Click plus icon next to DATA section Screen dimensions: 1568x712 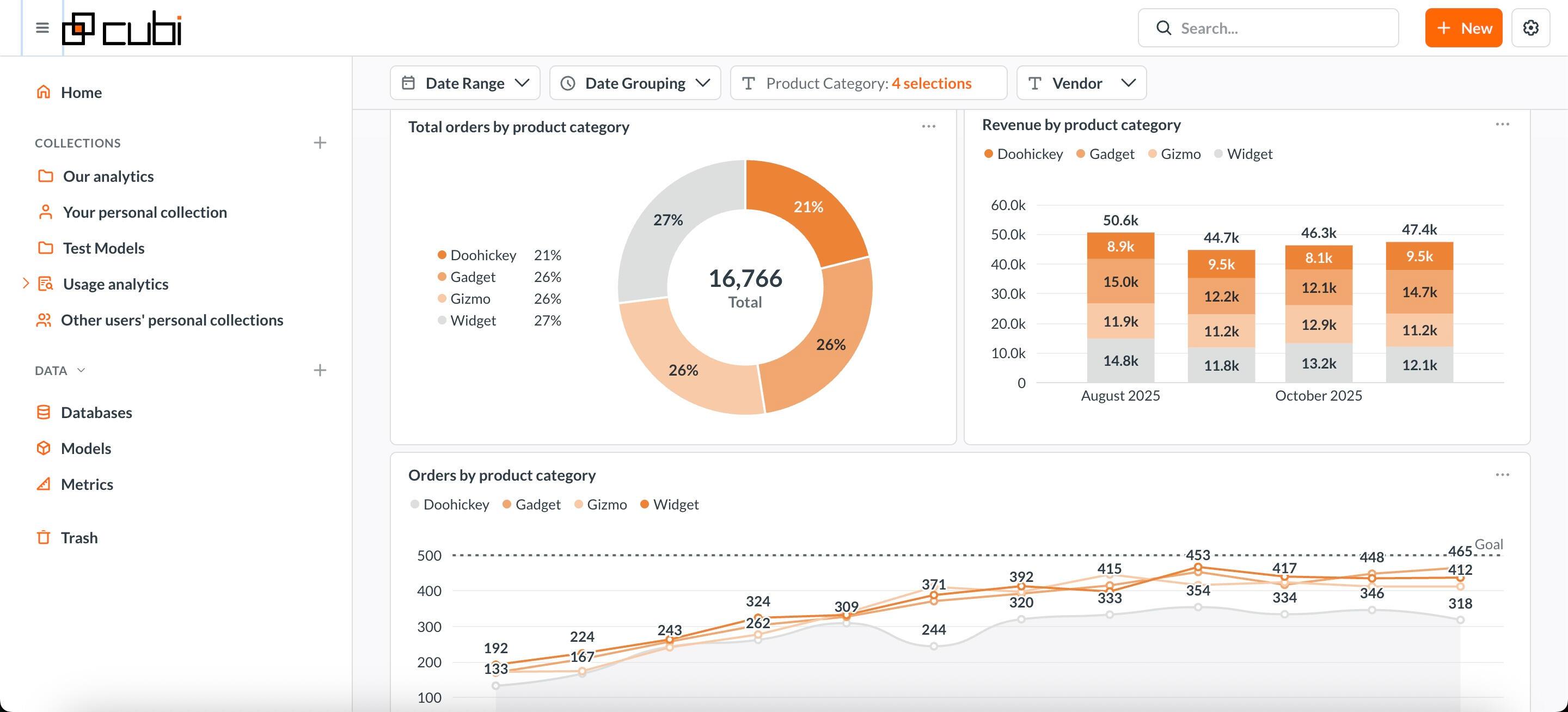point(320,371)
